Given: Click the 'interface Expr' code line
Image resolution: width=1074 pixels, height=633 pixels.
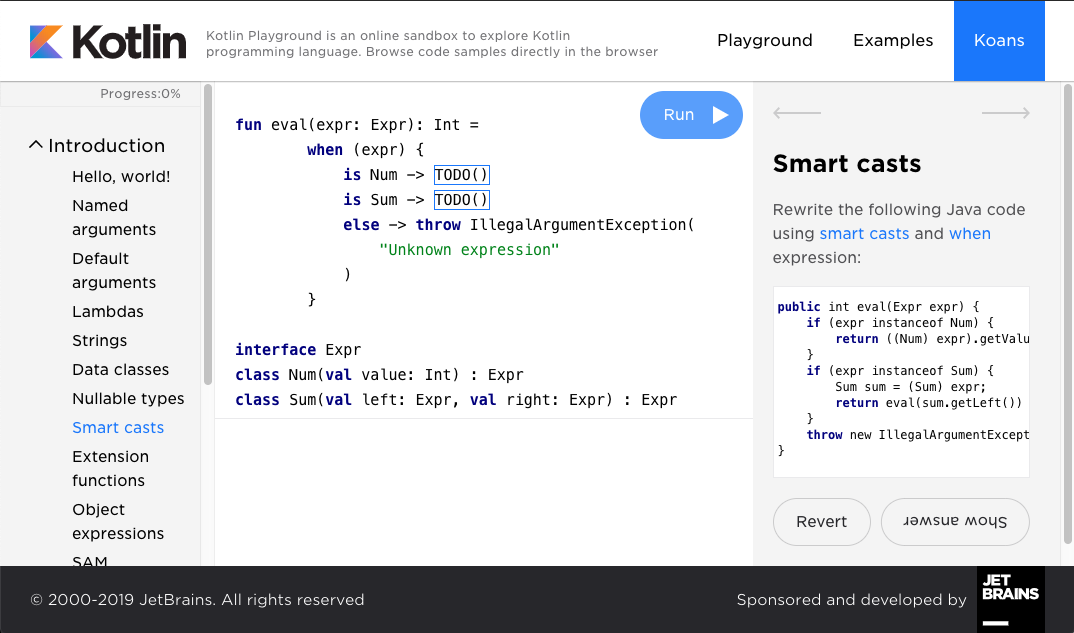Looking at the screenshot, I should (298, 349).
